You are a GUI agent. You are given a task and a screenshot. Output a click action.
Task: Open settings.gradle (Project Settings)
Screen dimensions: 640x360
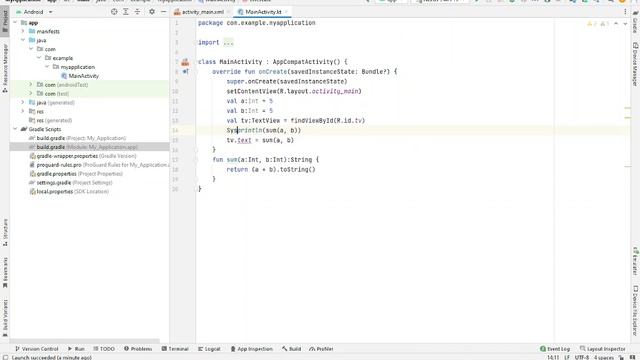tap(71, 183)
